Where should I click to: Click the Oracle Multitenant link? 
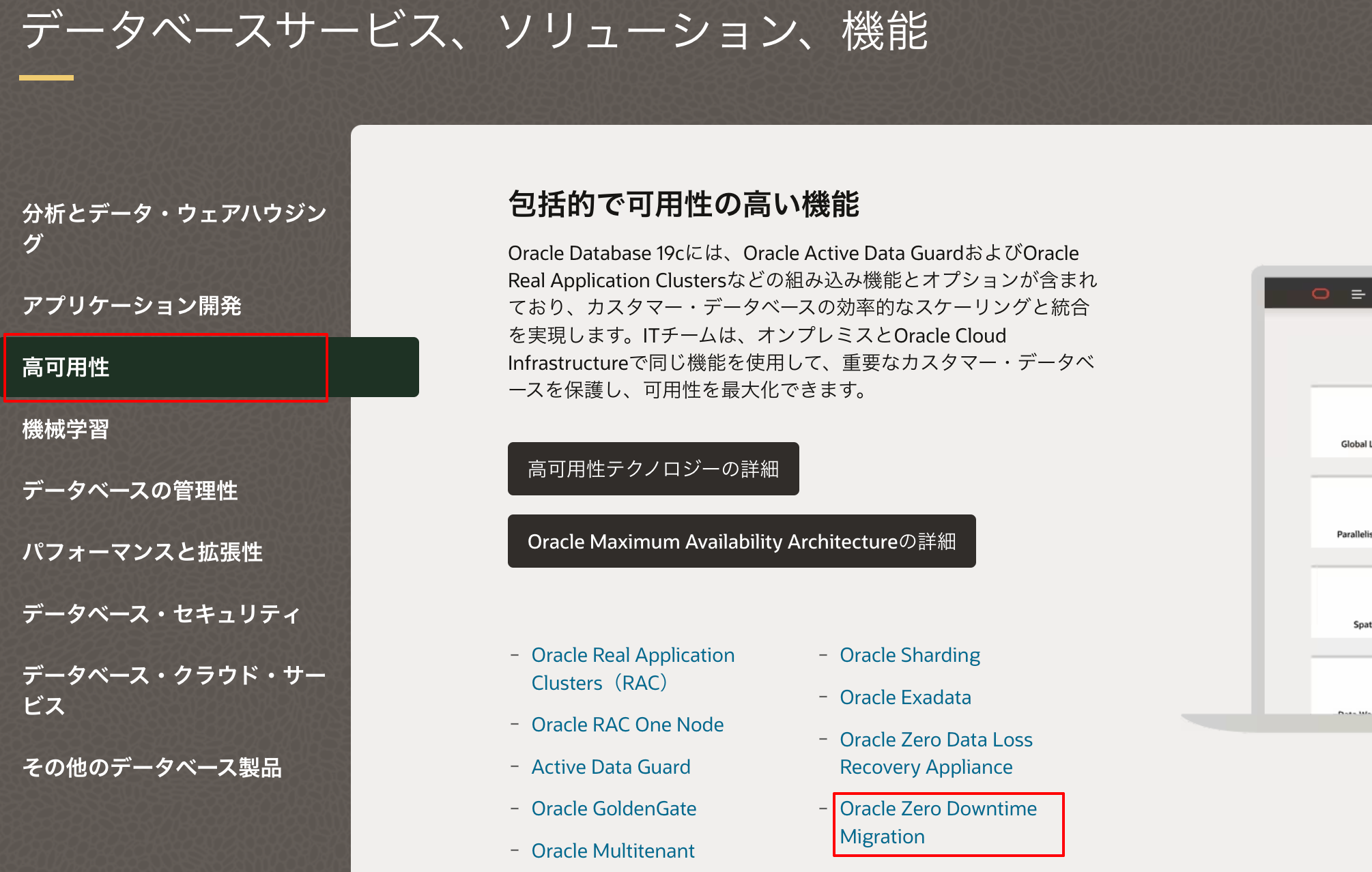click(612, 851)
